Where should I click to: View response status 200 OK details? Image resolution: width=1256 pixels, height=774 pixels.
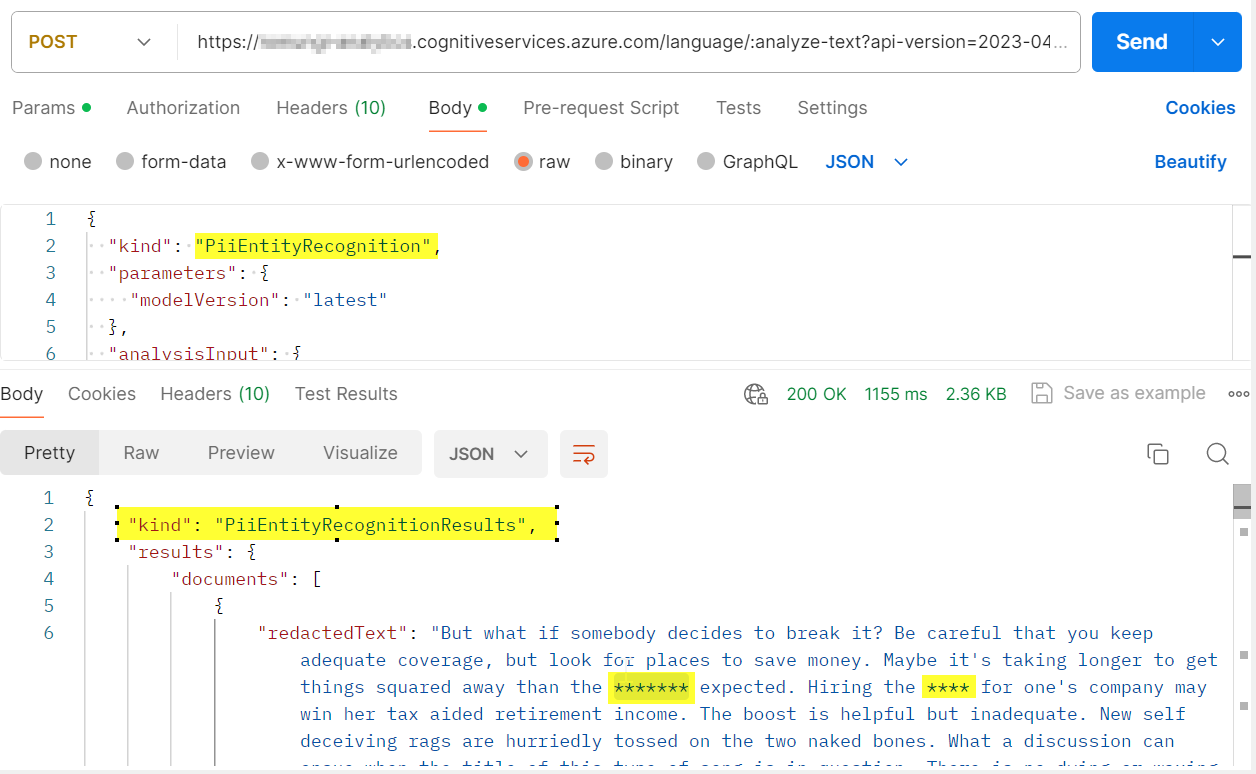tap(817, 393)
